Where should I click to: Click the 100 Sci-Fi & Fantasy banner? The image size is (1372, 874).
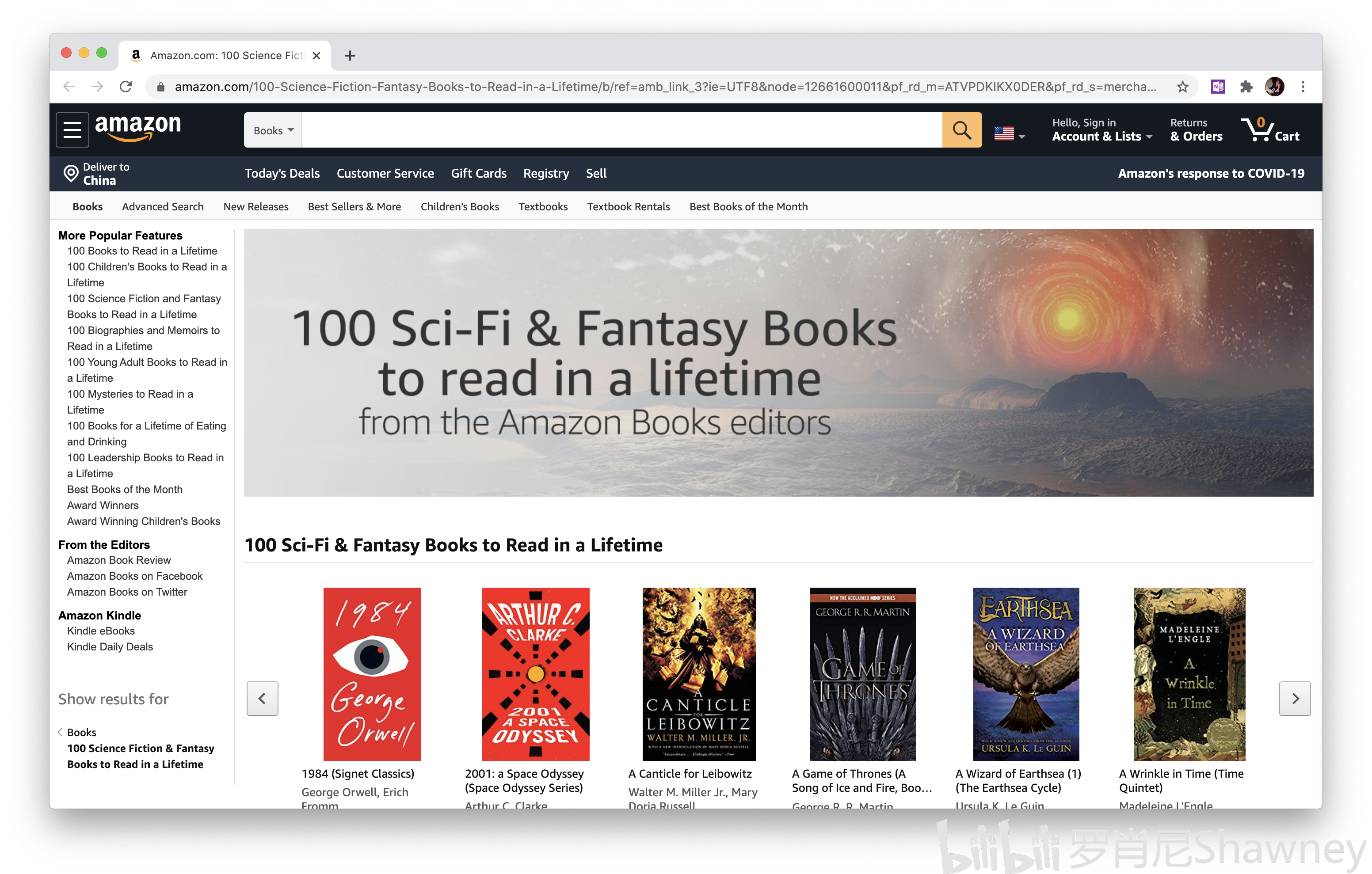point(778,362)
